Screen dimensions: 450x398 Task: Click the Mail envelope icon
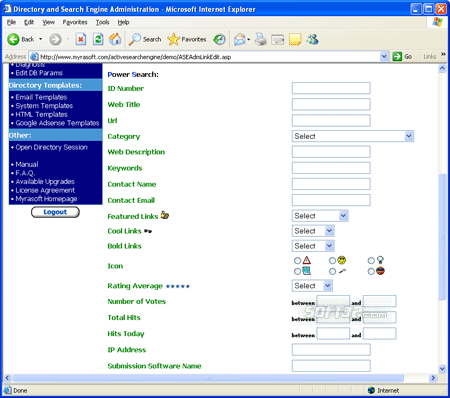point(240,39)
